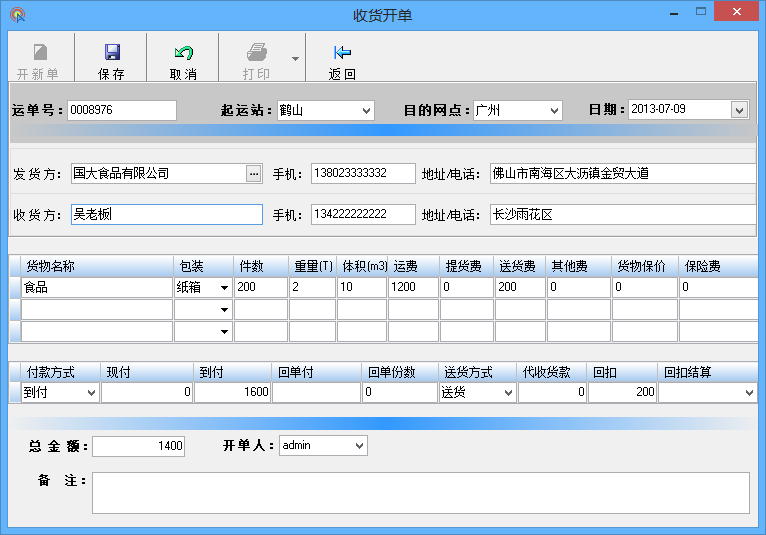Click the Save (保存) toolbar icon

112,53
